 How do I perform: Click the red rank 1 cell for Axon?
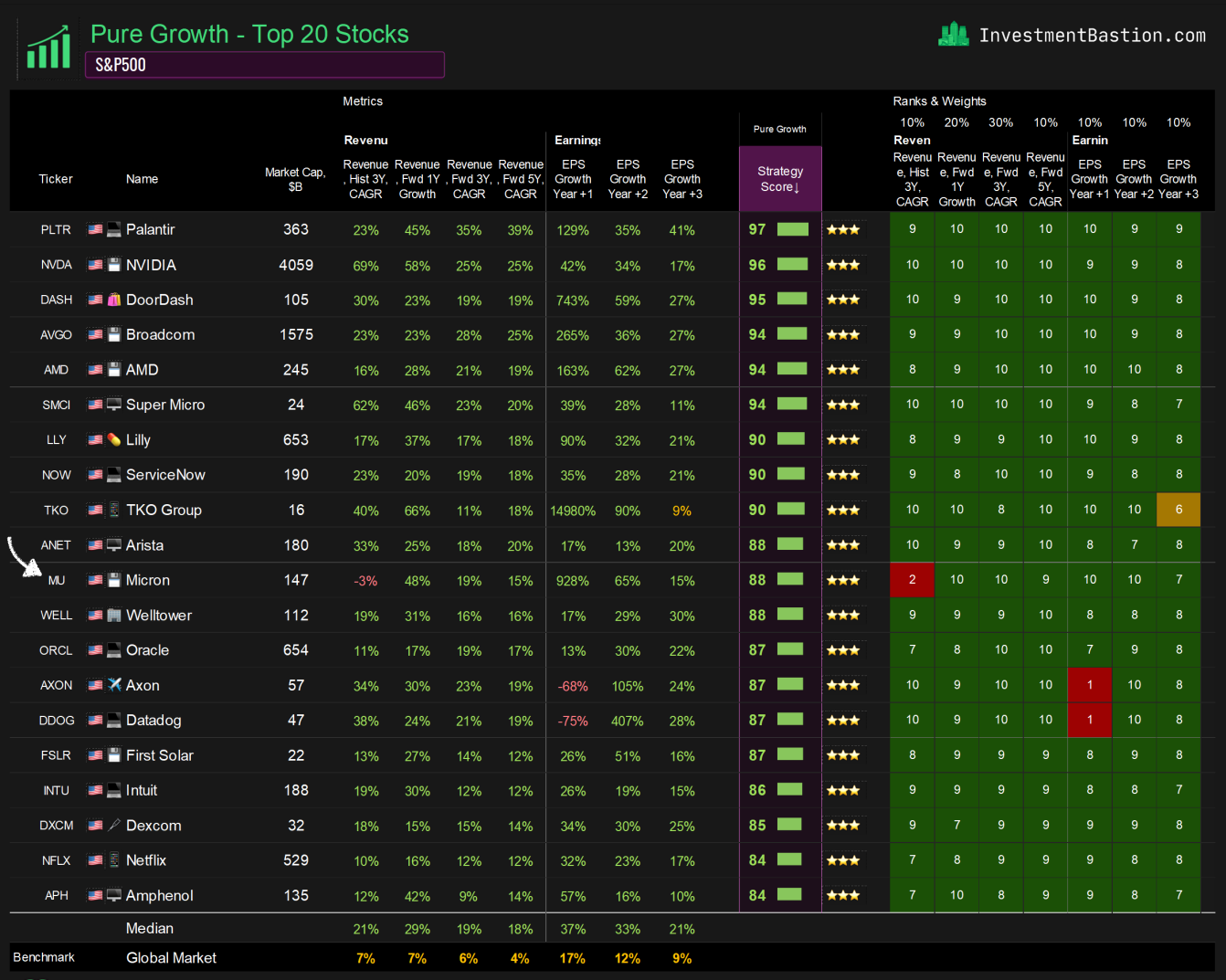click(1090, 685)
